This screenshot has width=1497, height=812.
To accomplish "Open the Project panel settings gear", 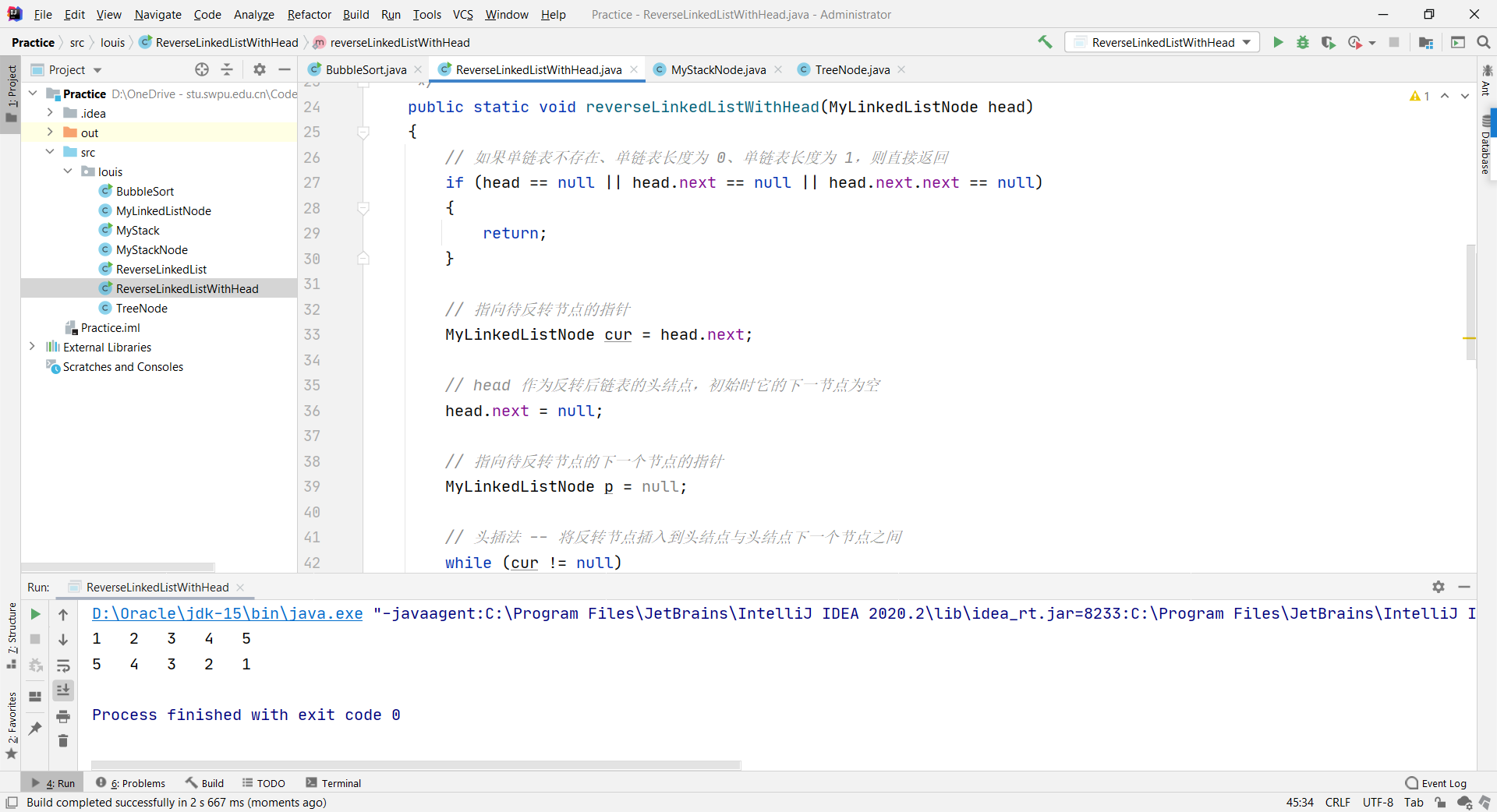I will 260,69.
